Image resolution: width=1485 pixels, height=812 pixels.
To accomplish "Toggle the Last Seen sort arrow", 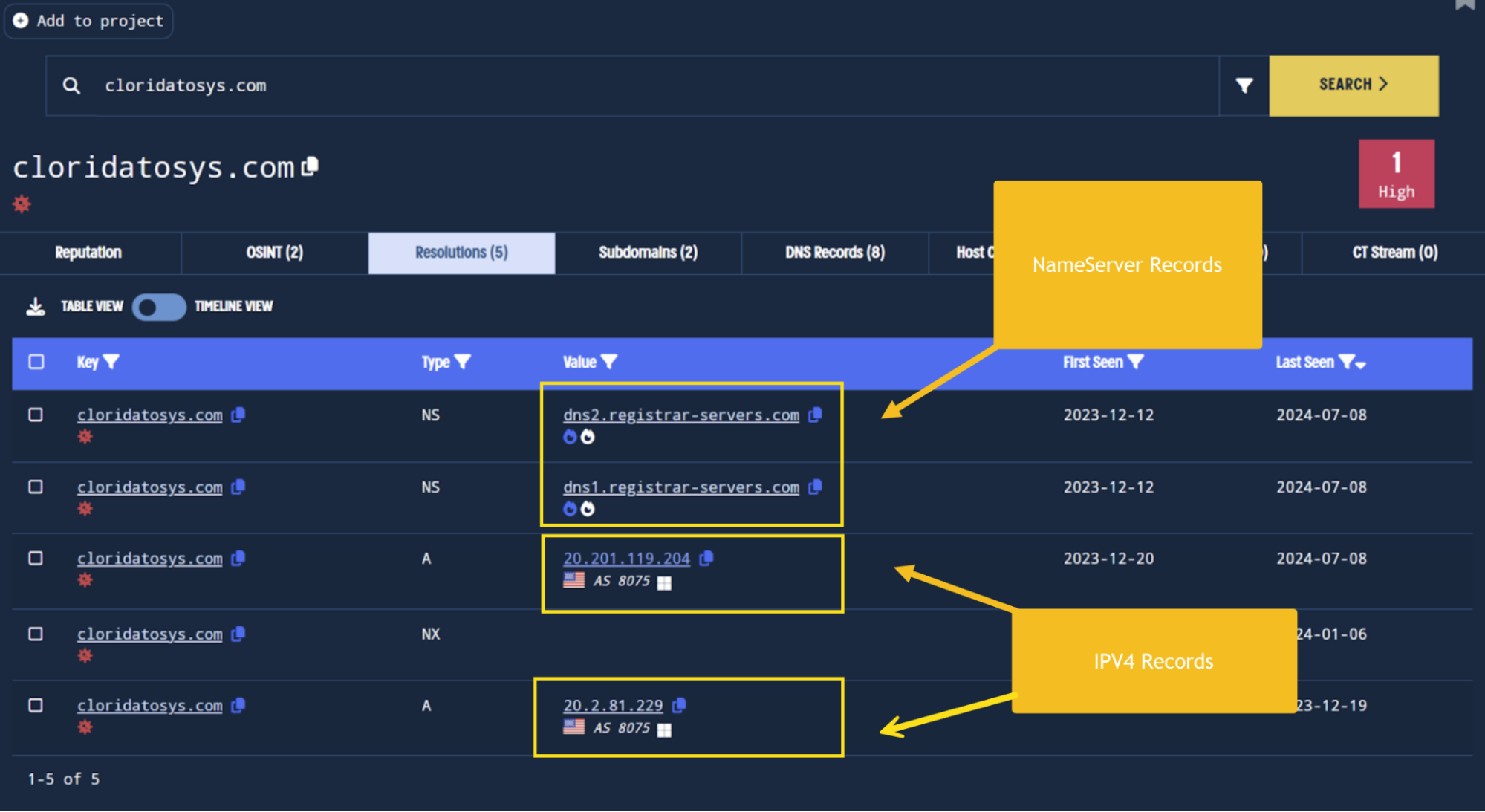I will click(x=1361, y=365).
